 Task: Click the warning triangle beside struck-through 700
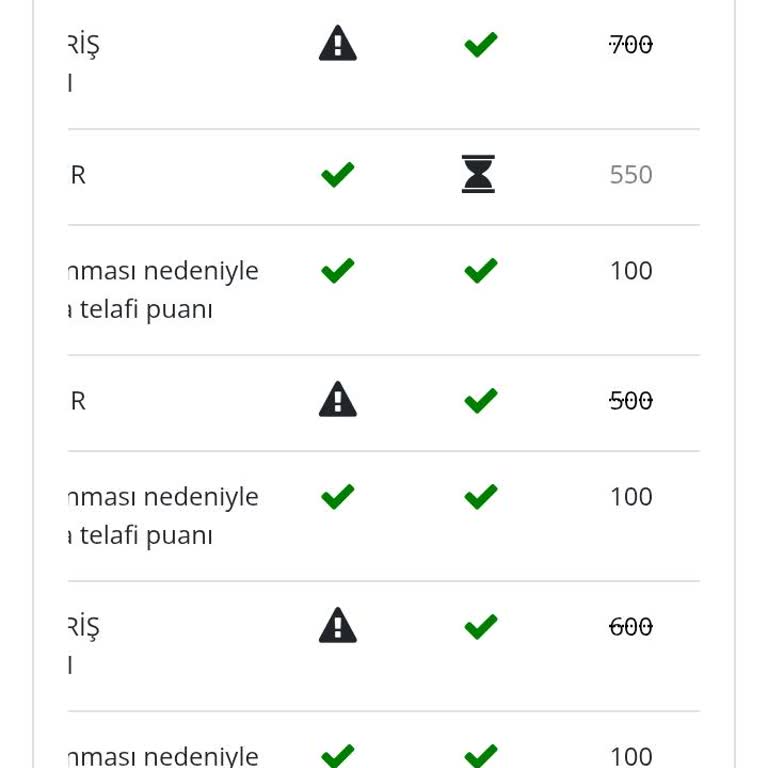[337, 43]
